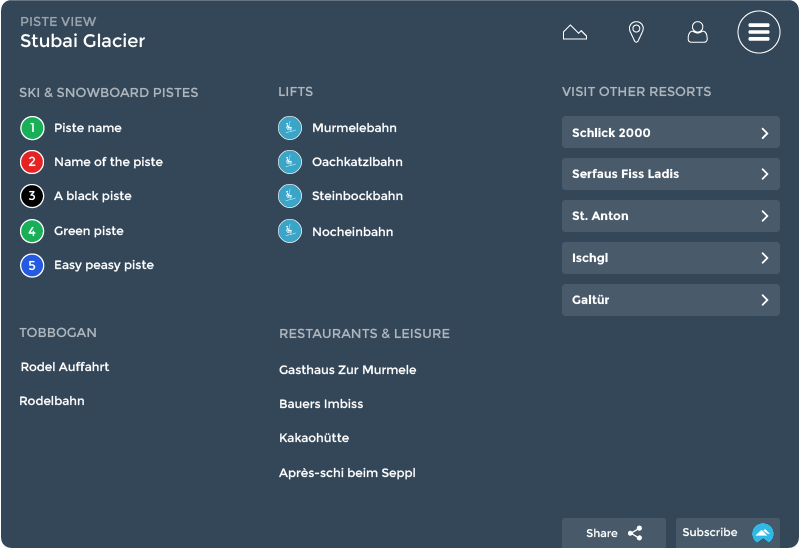
Task: Visit the Ischgl resort
Action: (670, 258)
